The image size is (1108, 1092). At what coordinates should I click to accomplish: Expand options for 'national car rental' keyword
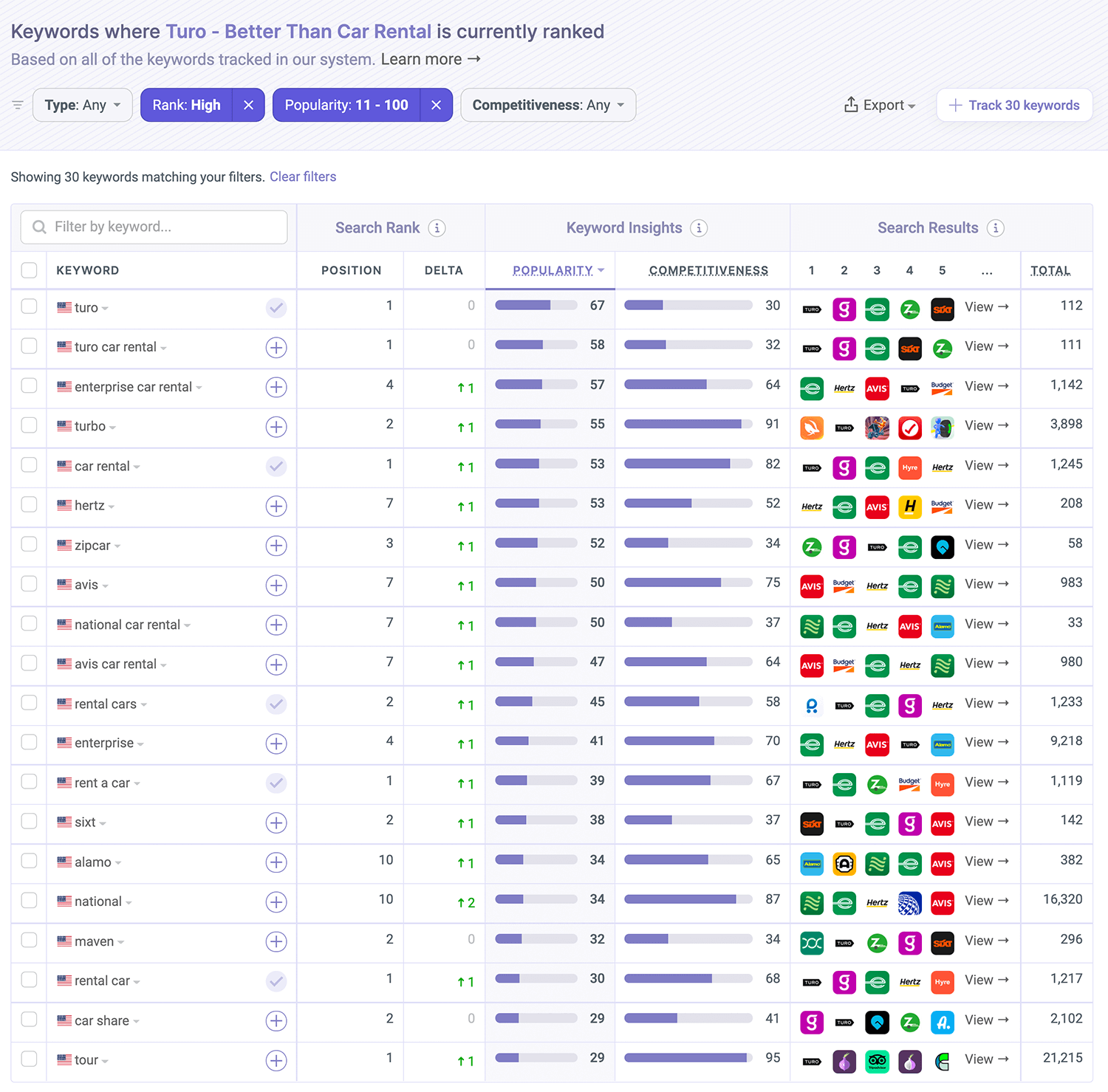(187, 625)
